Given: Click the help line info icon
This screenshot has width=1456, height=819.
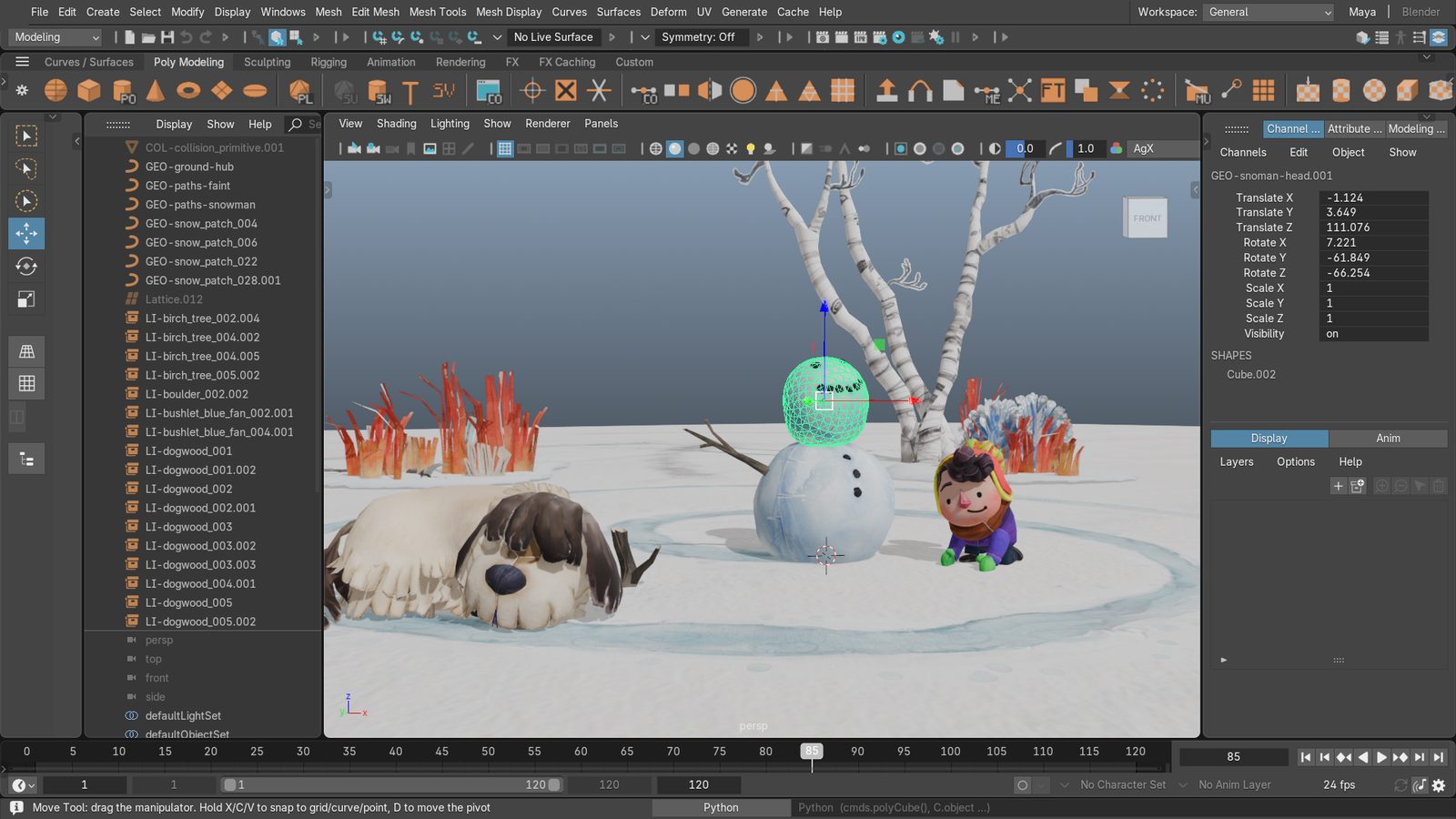Looking at the screenshot, I should click(x=16, y=807).
